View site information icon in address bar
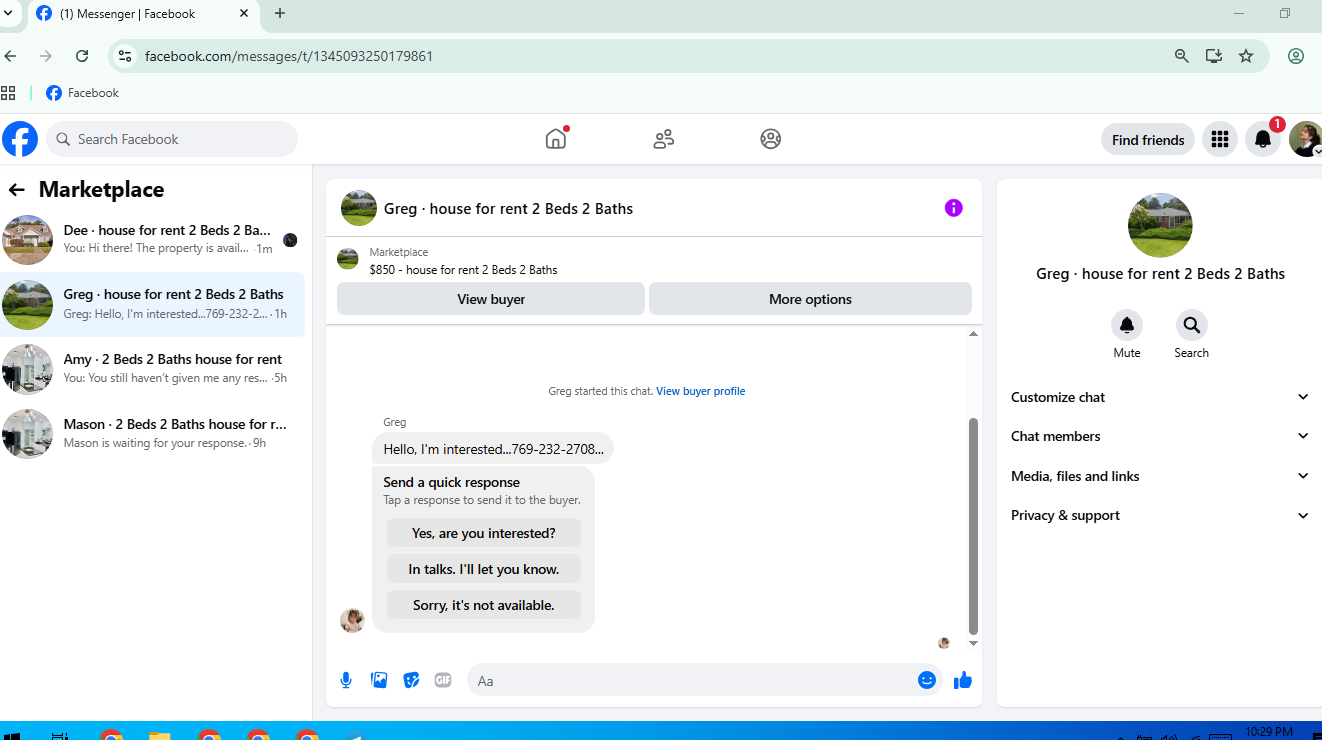Screen dimensions: 1322x740 (125, 56)
